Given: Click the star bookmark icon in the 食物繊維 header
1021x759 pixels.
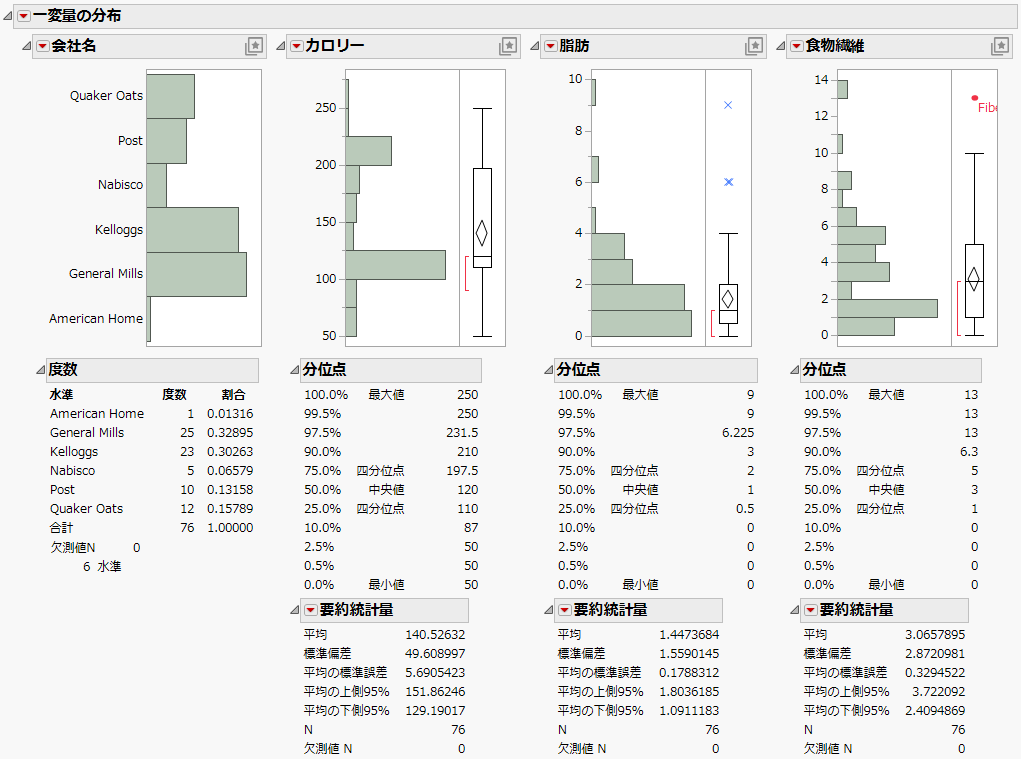Looking at the screenshot, I should (x=999, y=45).
